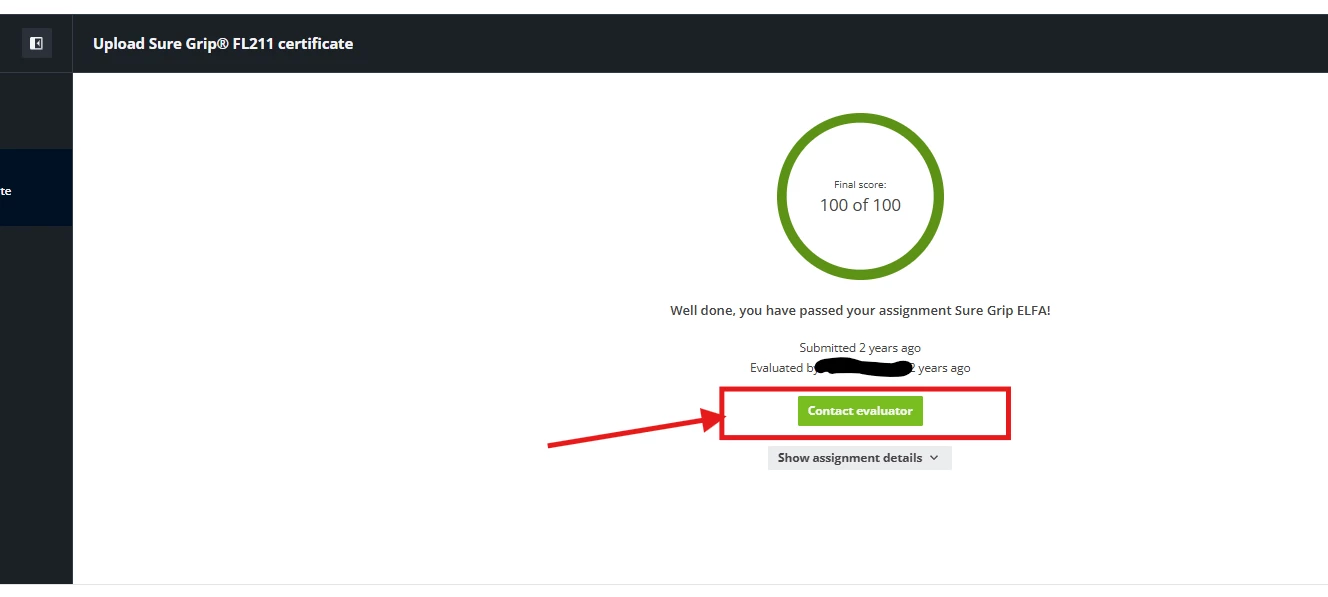Screen dimensions: 1328x597
Task: Collapse the sidebar with the panel icon
Action: (36, 43)
